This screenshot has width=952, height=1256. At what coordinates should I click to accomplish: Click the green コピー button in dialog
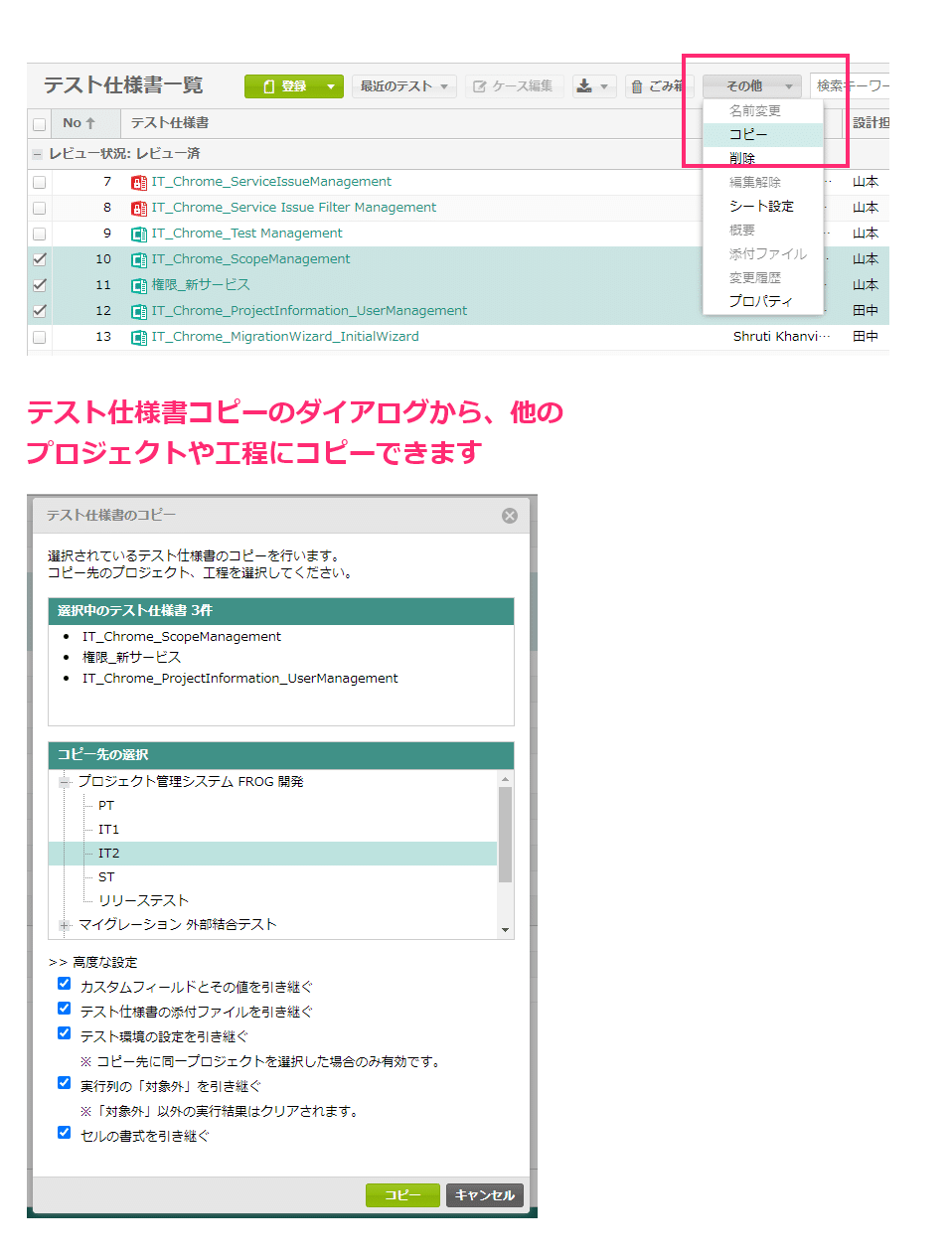[x=402, y=1195]
